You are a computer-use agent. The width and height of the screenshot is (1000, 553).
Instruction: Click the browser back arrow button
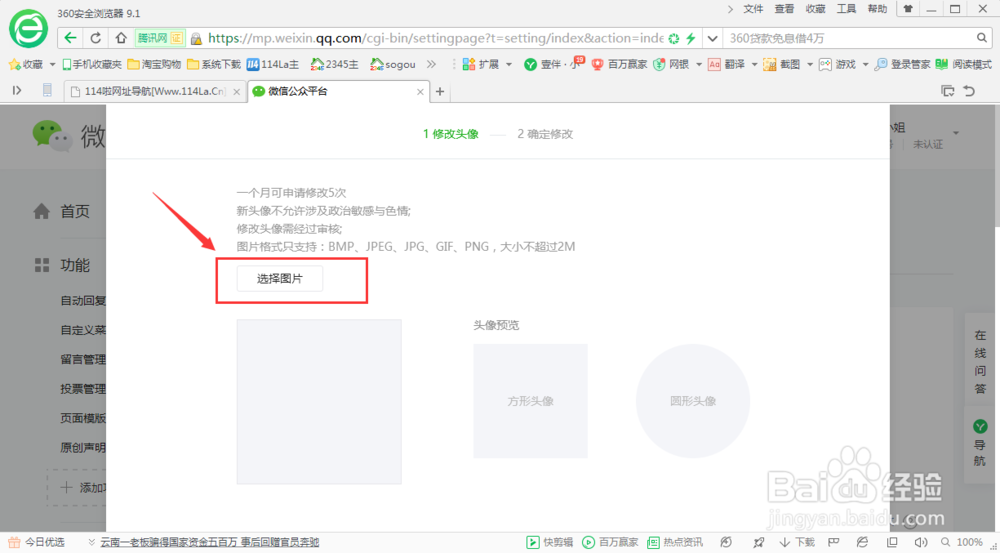71,38
